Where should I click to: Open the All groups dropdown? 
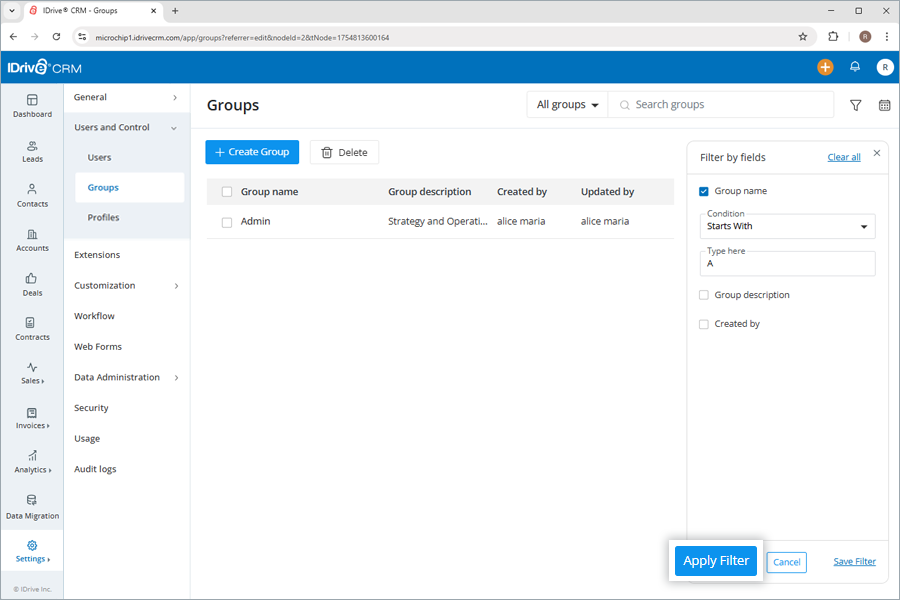point(566,104)
